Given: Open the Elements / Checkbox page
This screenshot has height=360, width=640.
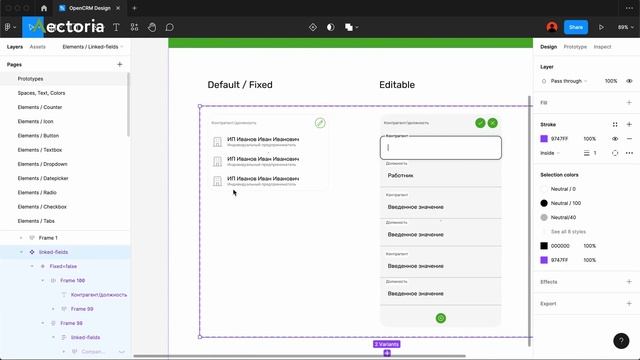Looking at the screenshot, I should point(42,207).
